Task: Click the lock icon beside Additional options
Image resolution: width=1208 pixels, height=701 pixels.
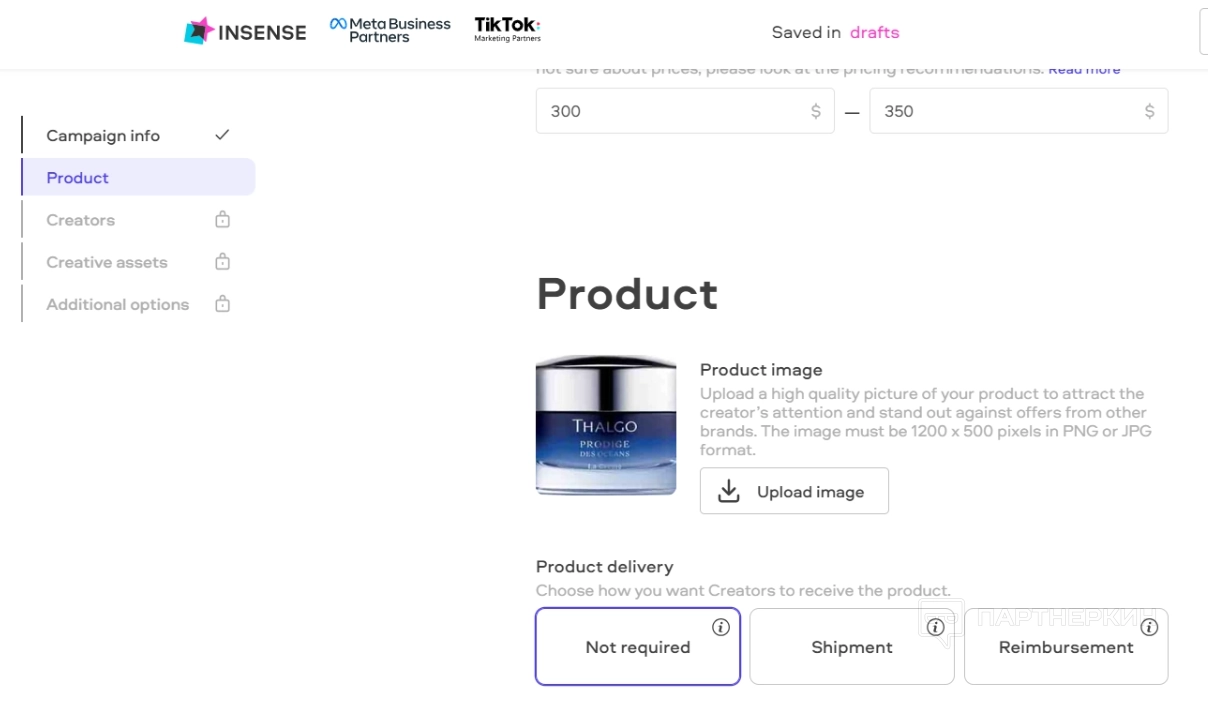Action: click(223, 303)
